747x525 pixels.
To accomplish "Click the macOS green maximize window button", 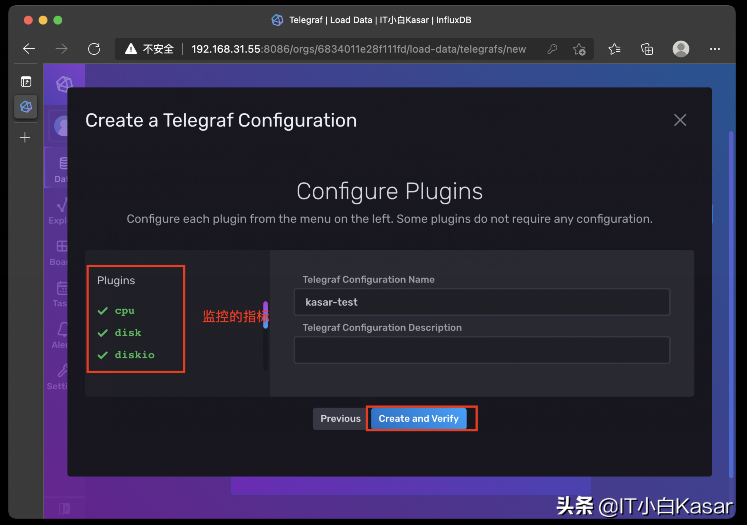I will 58,20.
